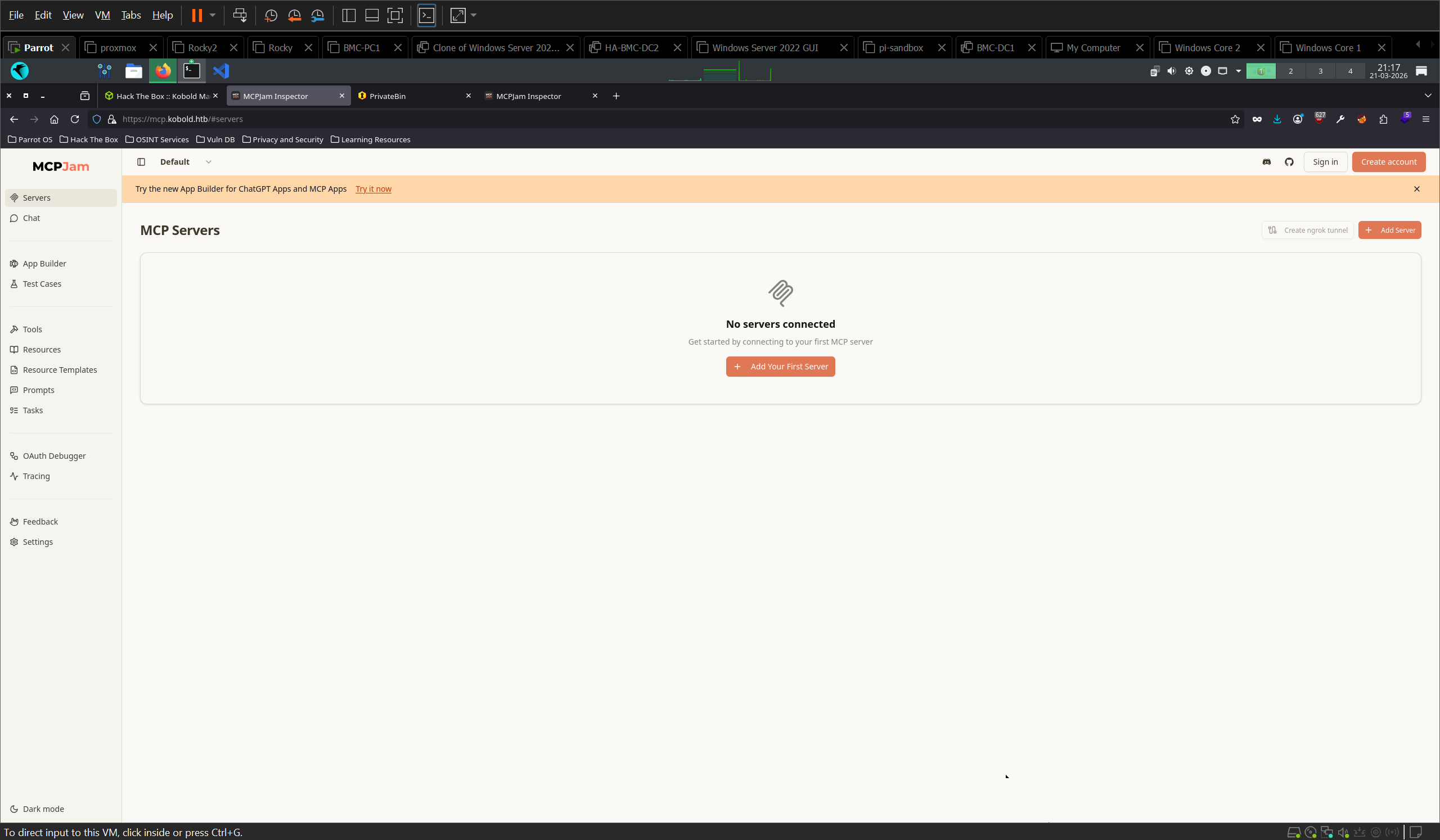Click the MCPJam logo
Screen dimensions: 1440x840
coord(61,166)
